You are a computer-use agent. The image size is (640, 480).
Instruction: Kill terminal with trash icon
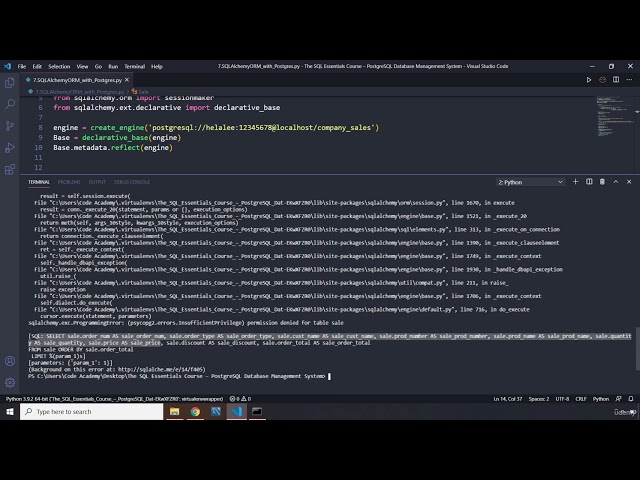pyautogui.click(x=602, y=182)
